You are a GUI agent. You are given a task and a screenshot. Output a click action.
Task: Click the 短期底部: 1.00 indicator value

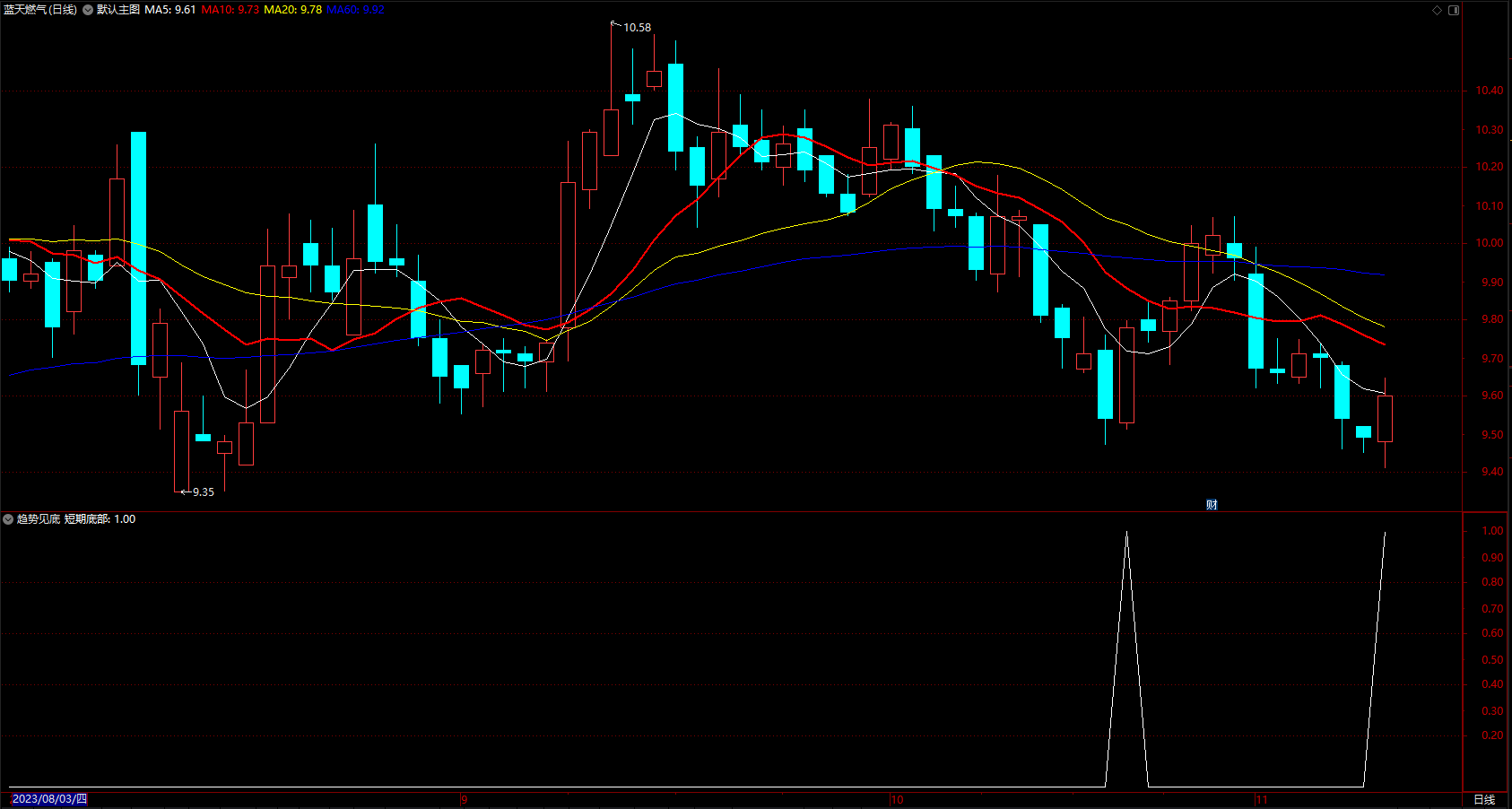coord(100,519)
